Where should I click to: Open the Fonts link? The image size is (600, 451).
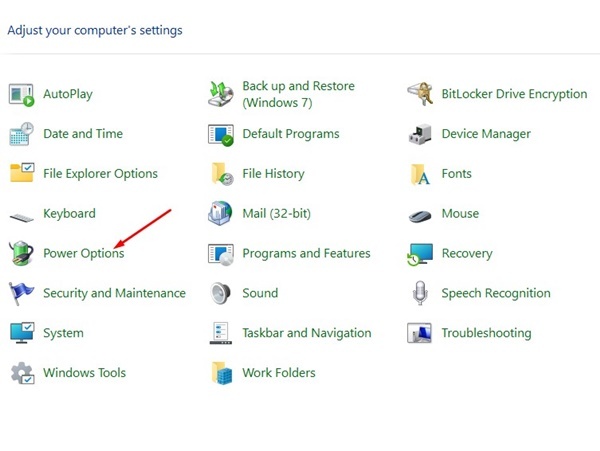(457, 174)
